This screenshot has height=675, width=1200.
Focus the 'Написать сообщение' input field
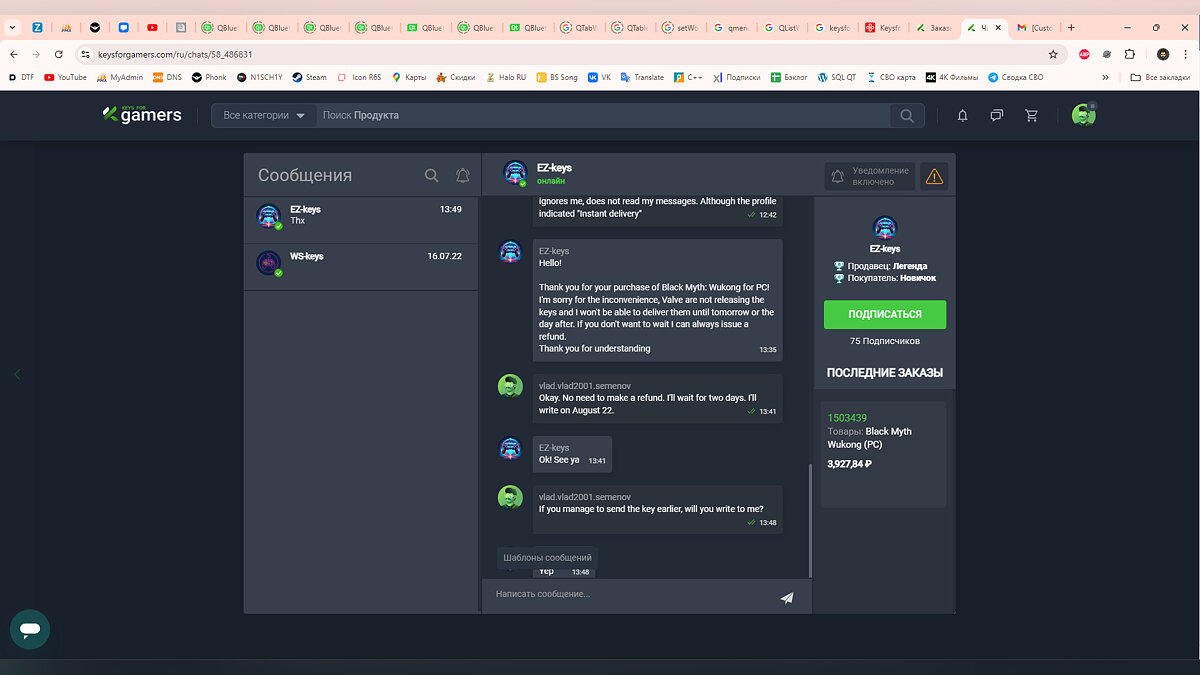tap(630, 595)
